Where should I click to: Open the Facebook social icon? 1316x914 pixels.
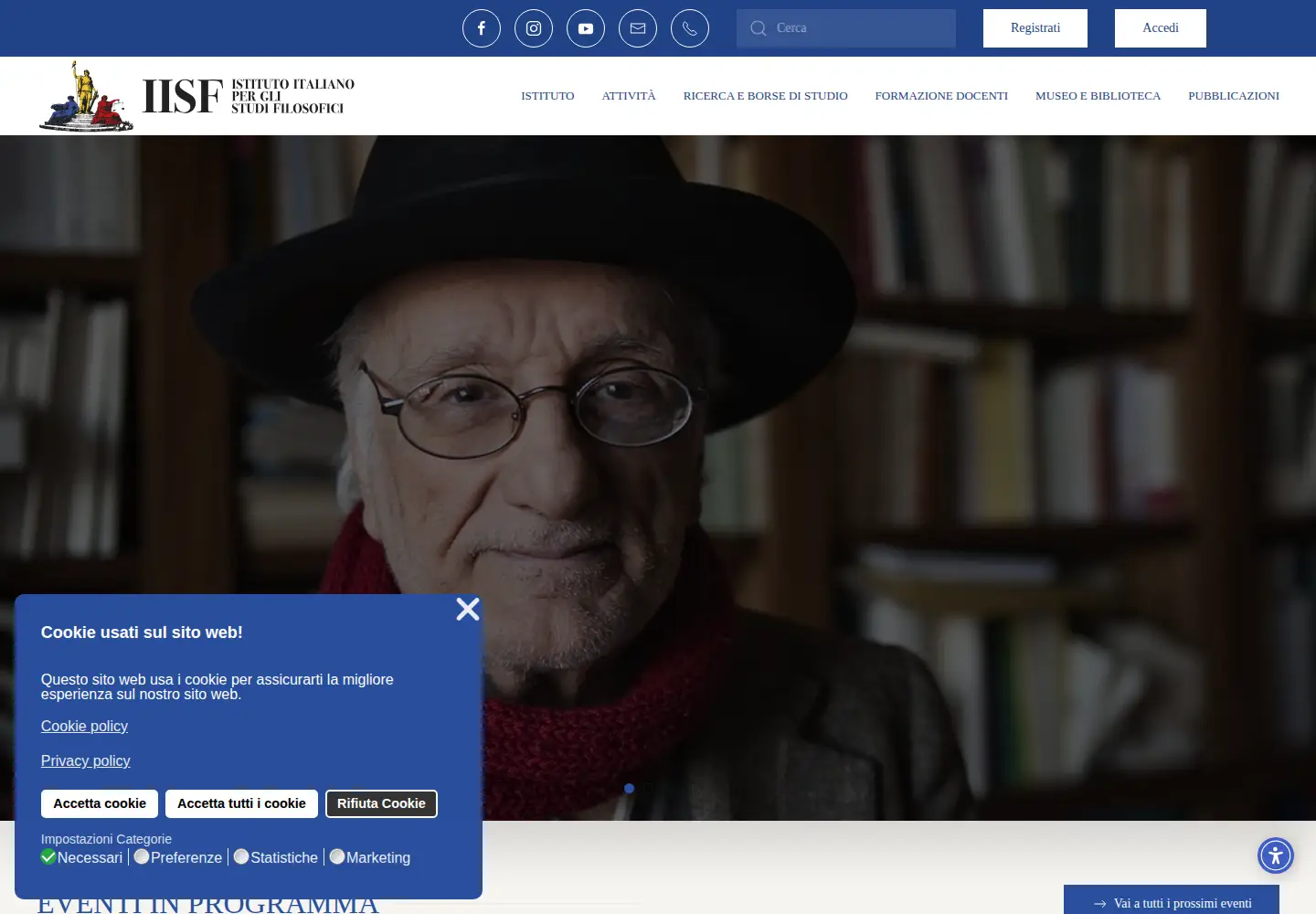point(482,28)
